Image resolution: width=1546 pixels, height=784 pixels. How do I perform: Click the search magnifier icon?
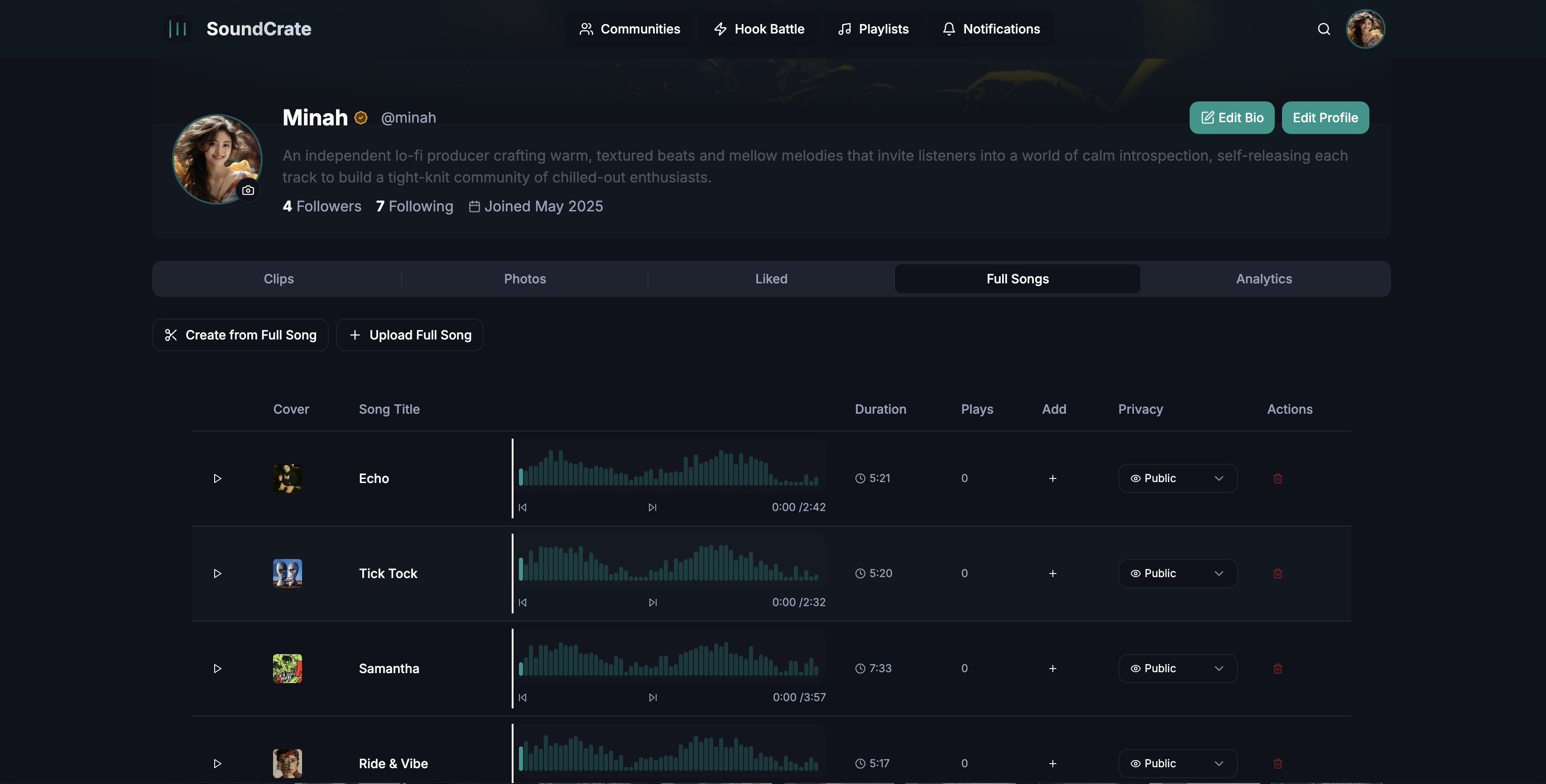[1323, 29]
